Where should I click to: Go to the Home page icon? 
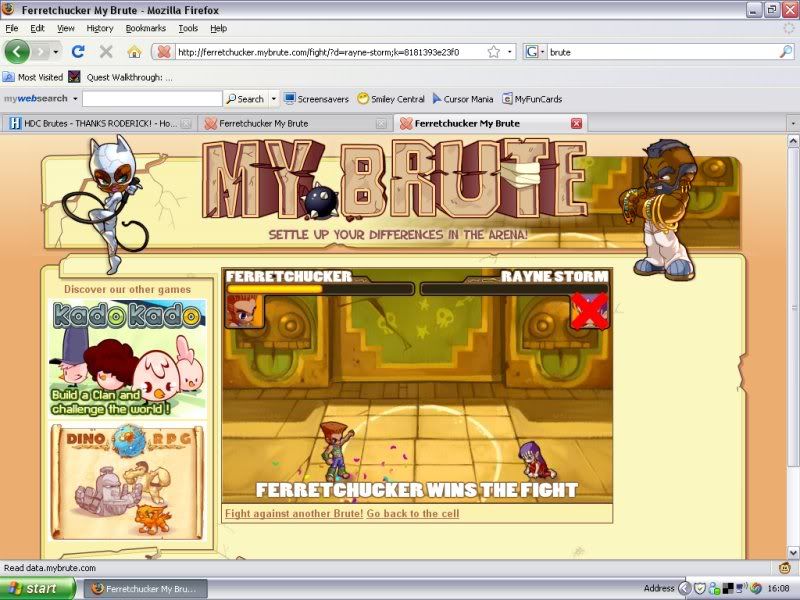[x=134, y=52]
